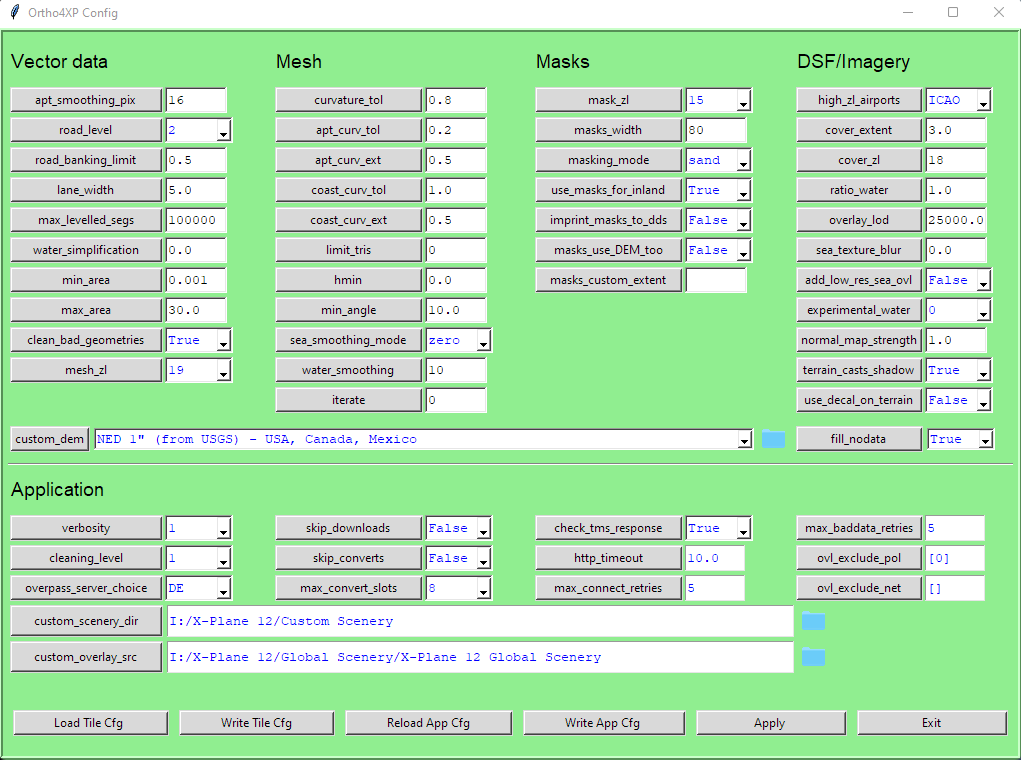This screenshot has width=1021, height=760.
Task: Click the ovl_exclude_pol value field
Action: point(956,558)
